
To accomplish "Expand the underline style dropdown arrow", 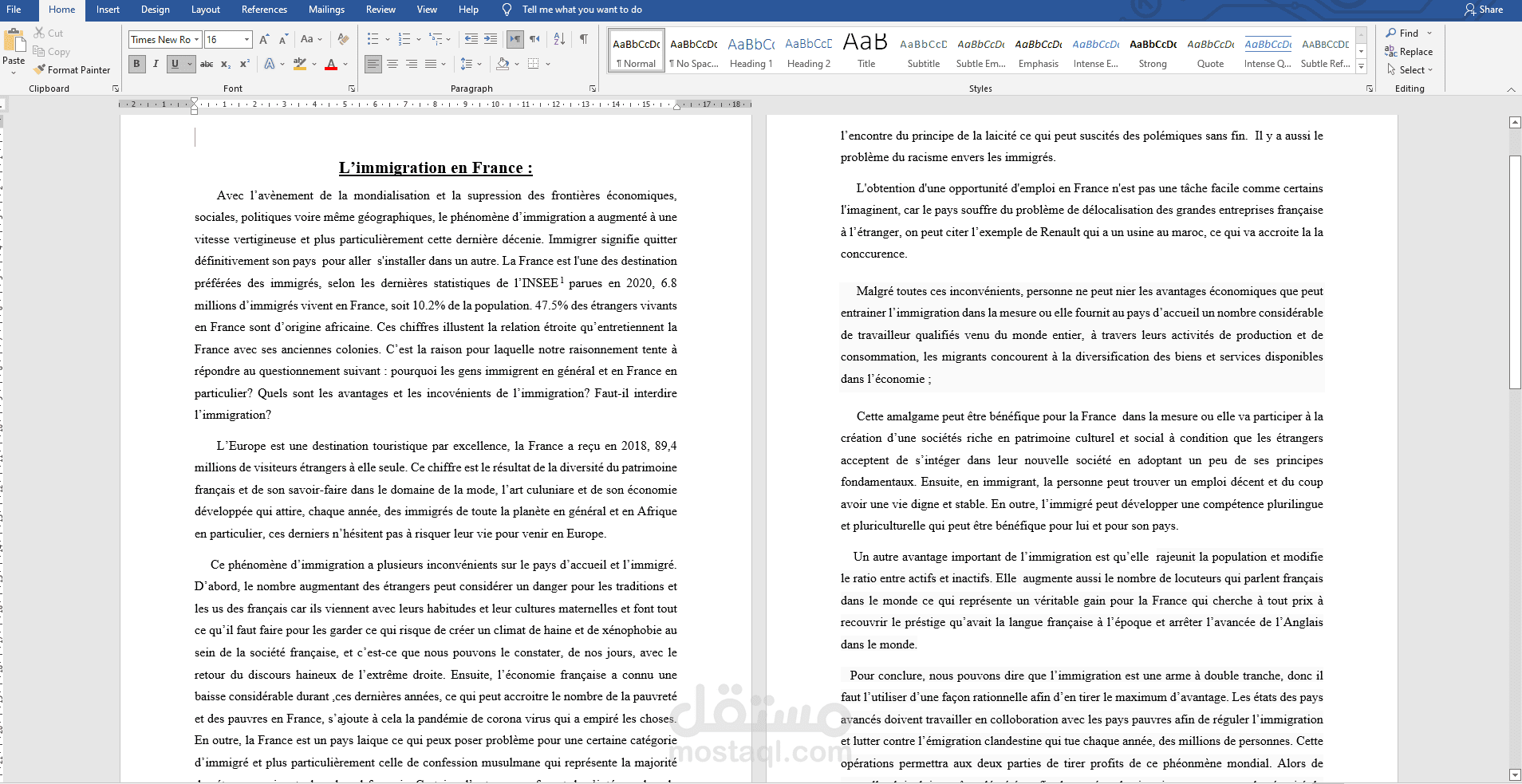I will coord(190,64).
